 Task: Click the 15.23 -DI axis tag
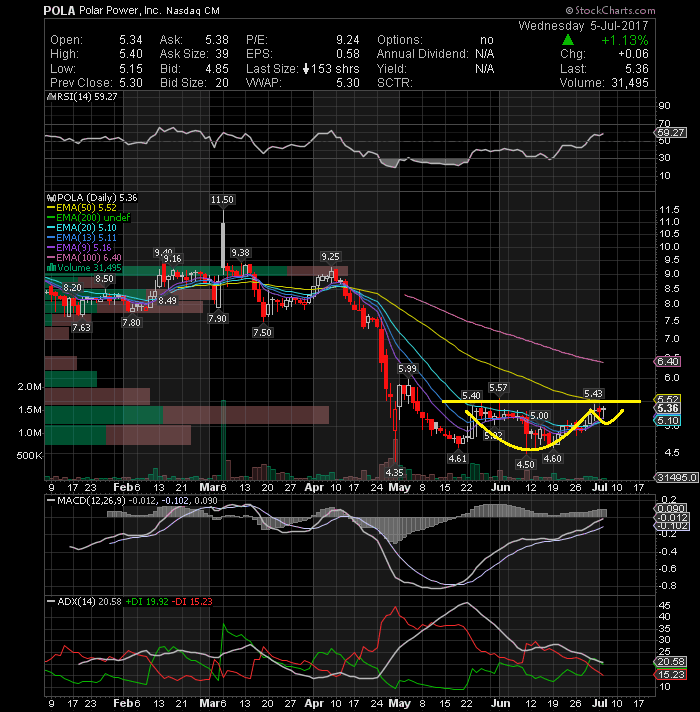tap(670, 675)
